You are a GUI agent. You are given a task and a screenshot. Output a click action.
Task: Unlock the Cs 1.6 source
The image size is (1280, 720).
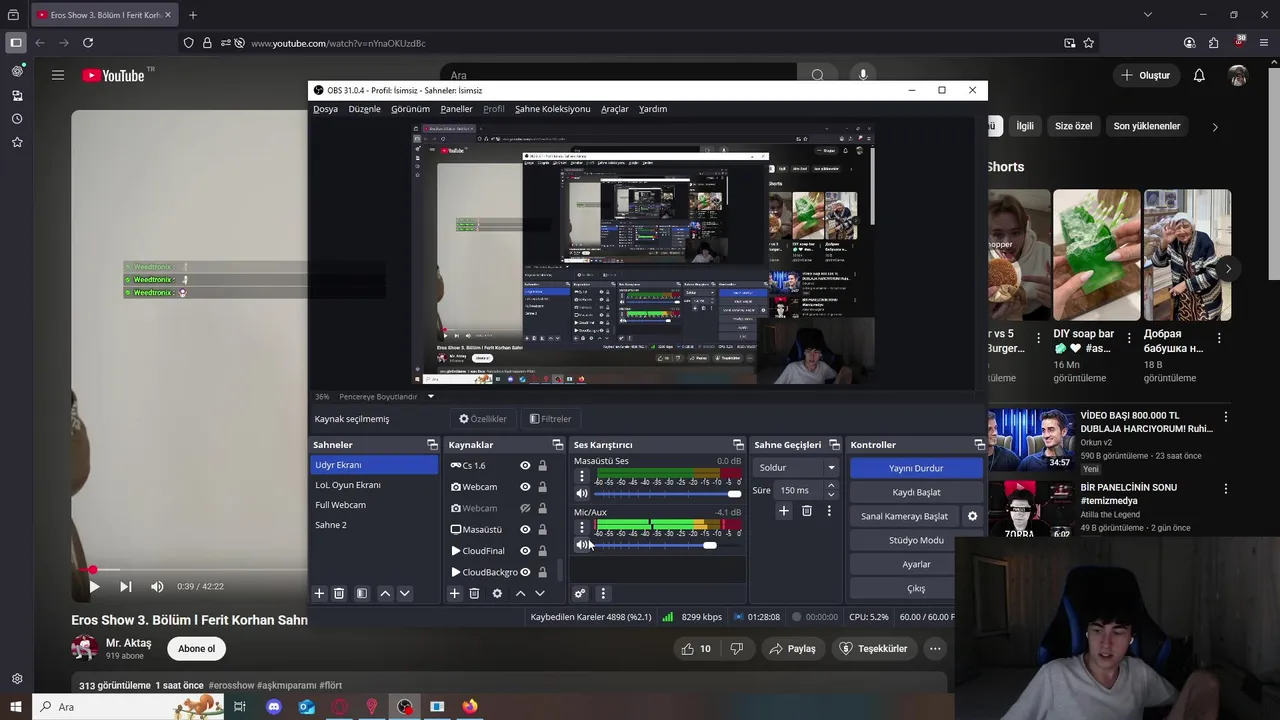[x=542, y=465]
